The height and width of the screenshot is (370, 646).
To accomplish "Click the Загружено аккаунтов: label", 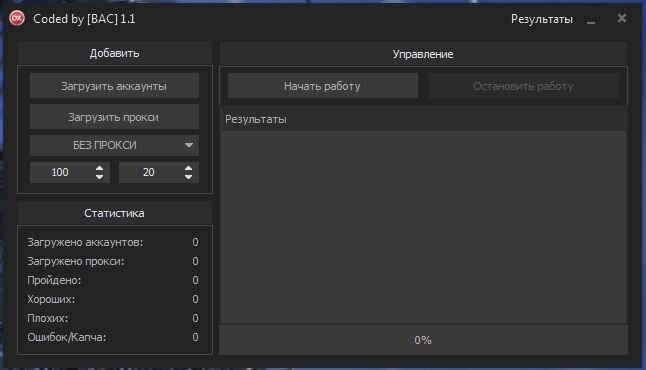I will tap(85, 242).
